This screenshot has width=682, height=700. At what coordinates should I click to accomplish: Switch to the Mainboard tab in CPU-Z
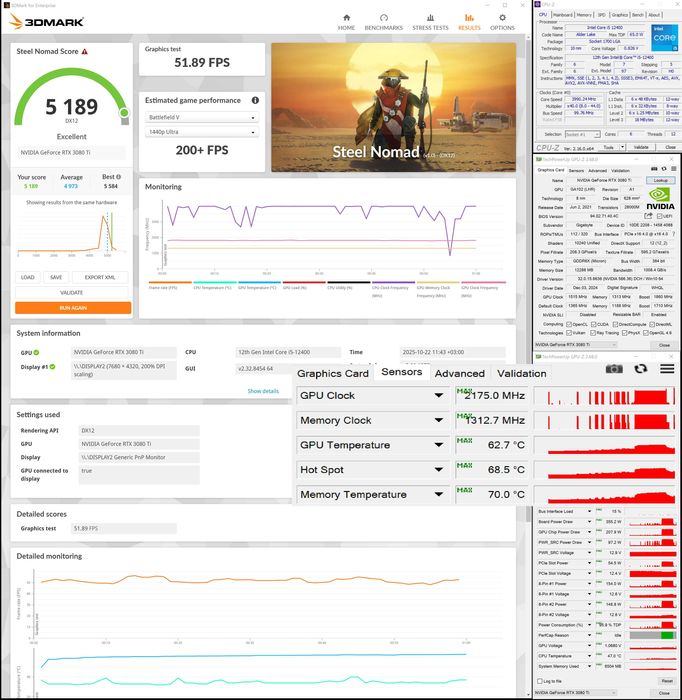tap(562, 15)
